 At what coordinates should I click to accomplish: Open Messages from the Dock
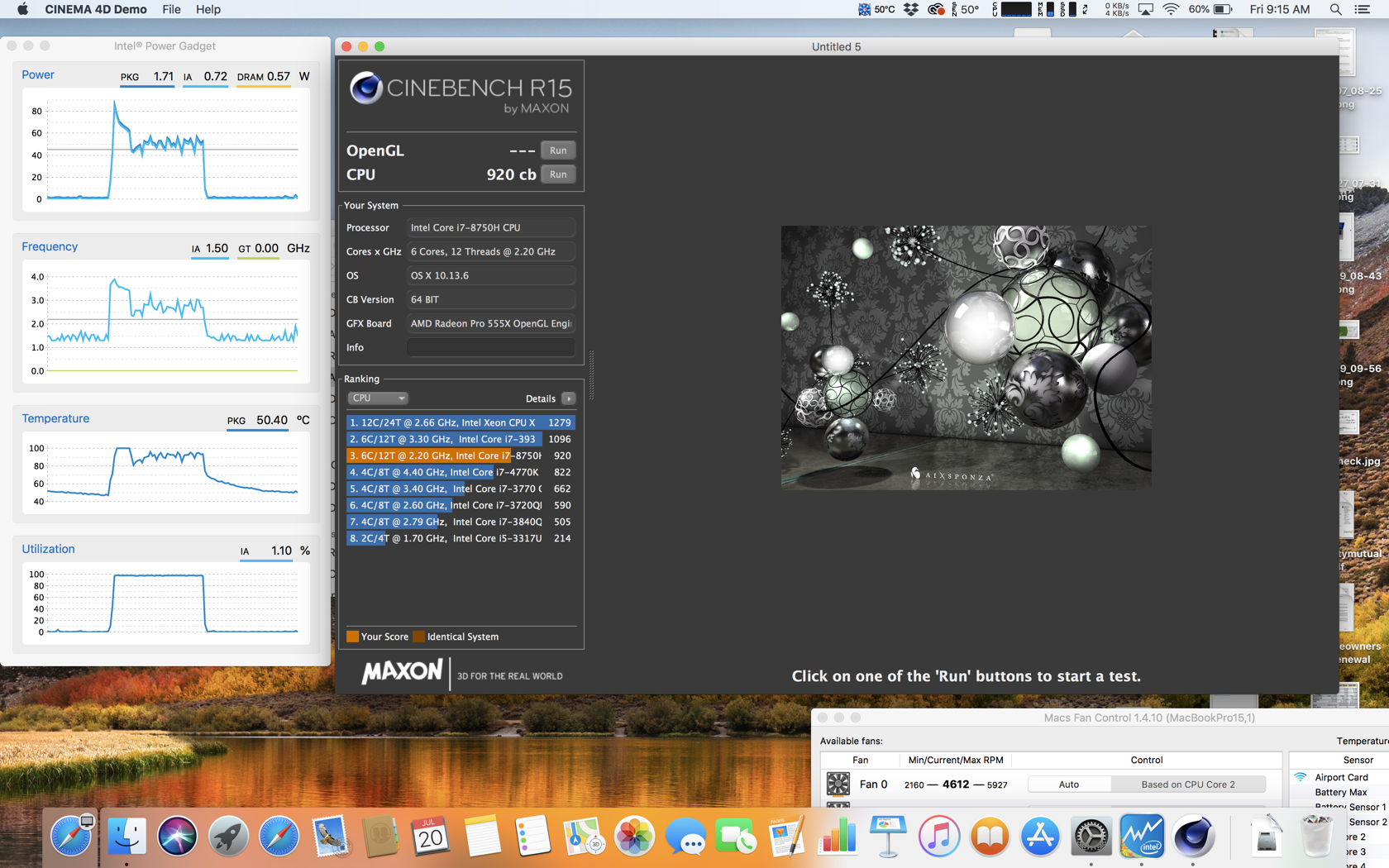click(x=685, y=837)
